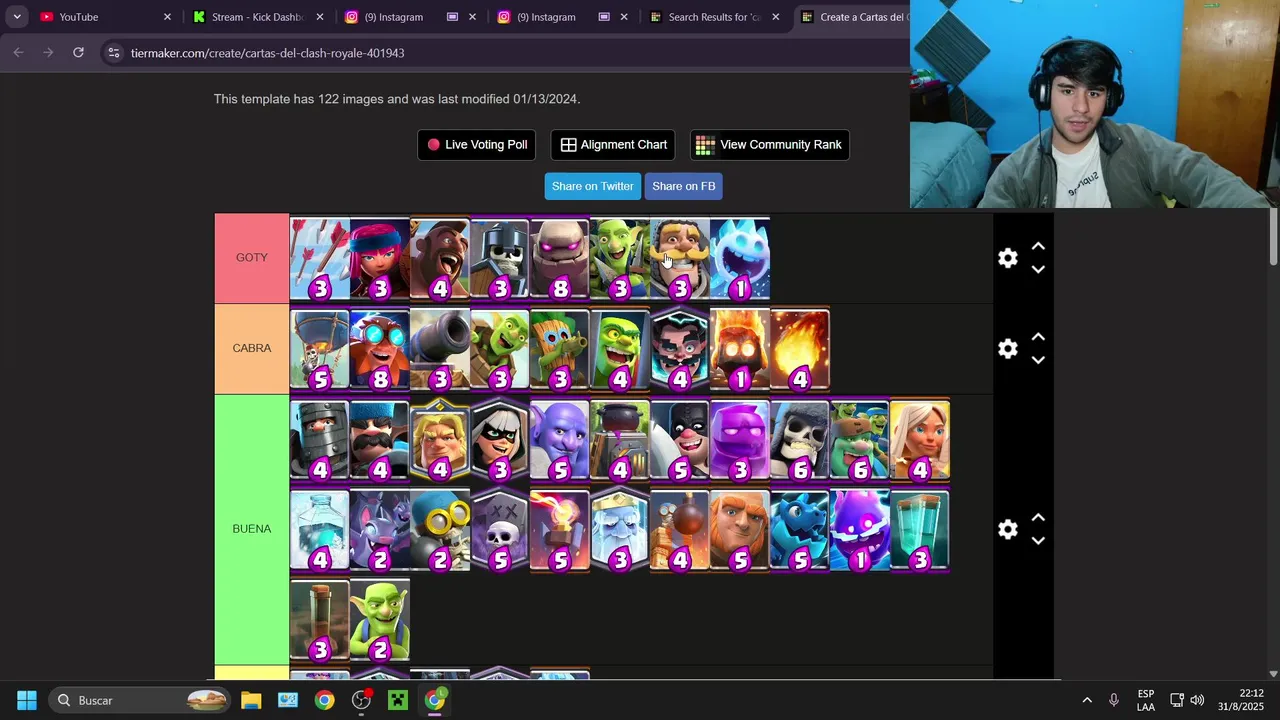Image resolution: width=1280 pixels, height=720 pixels.
Task: Pick the brown potion bottle card
Action: click(x=320, y=620)
